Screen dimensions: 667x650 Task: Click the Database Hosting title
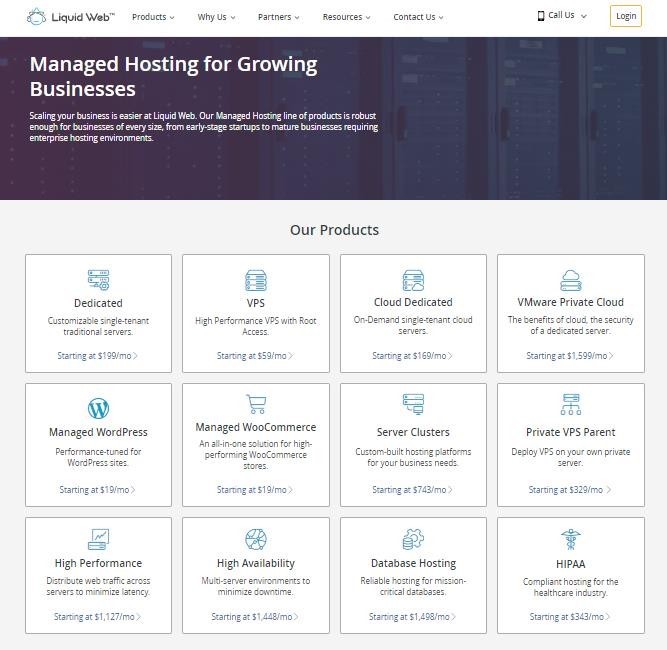413,563
